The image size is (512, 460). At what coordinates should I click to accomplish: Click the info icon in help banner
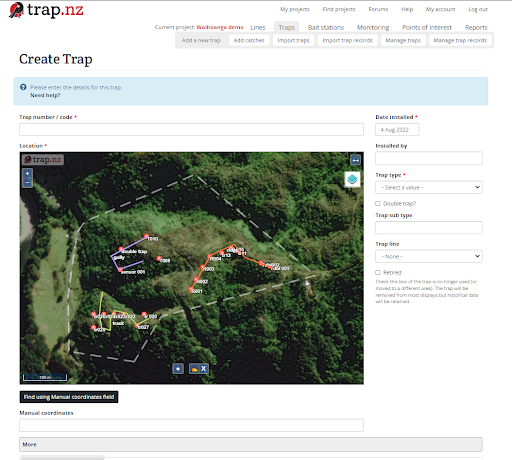(23, 87)
